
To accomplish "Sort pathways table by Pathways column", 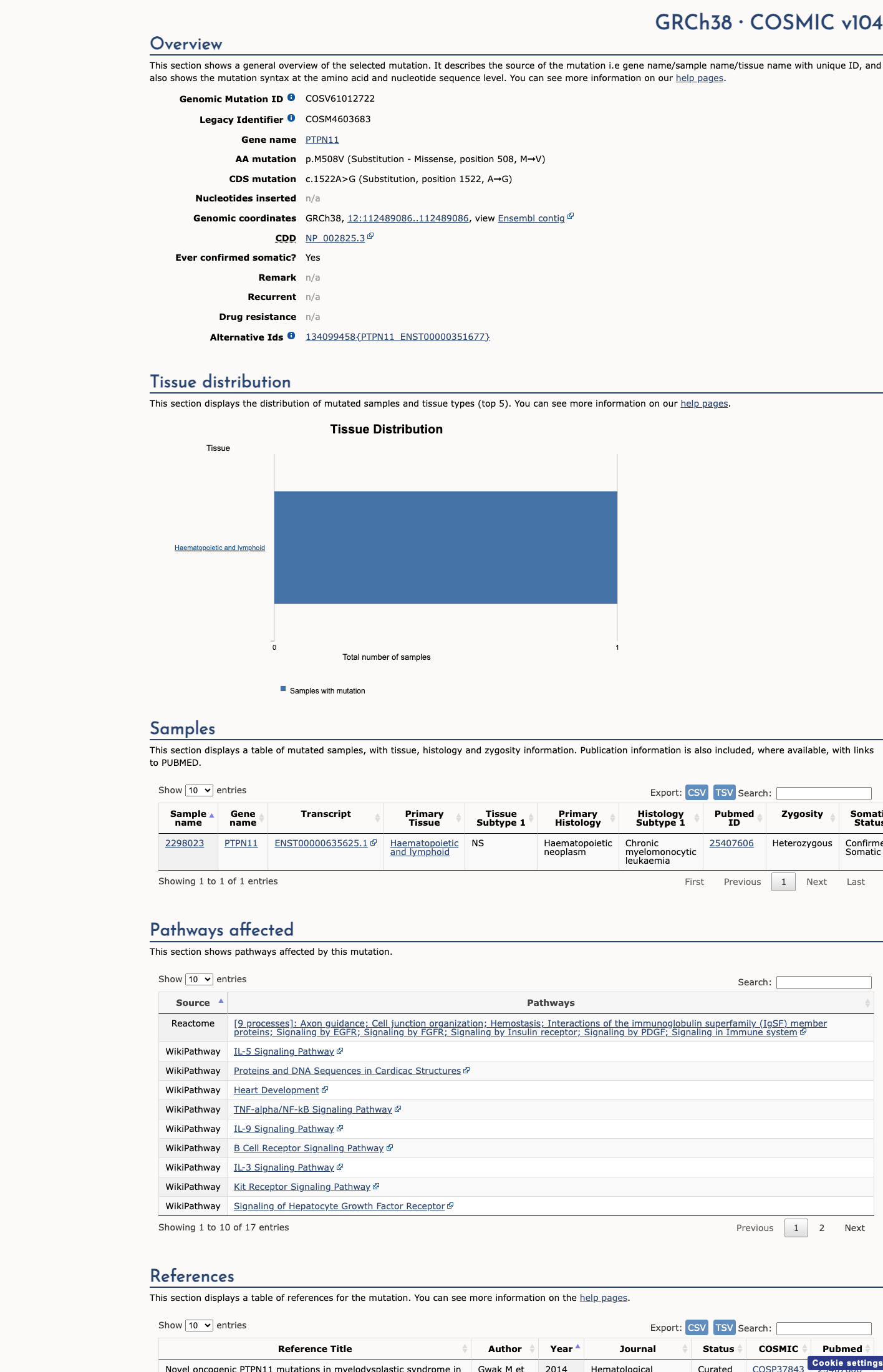I will click(551, 1003).
